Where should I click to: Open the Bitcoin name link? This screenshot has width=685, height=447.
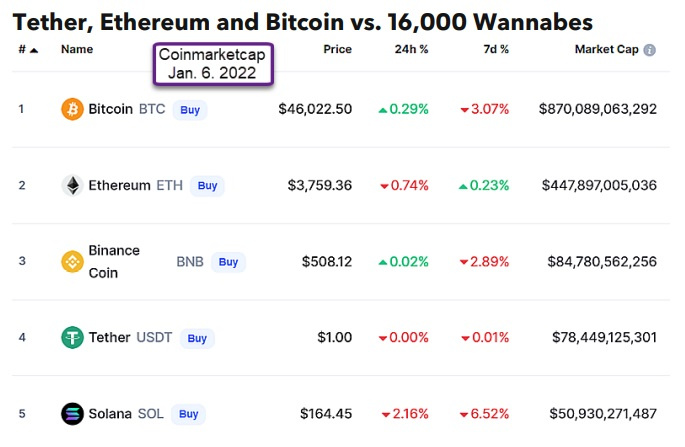[x=110, y=109]
